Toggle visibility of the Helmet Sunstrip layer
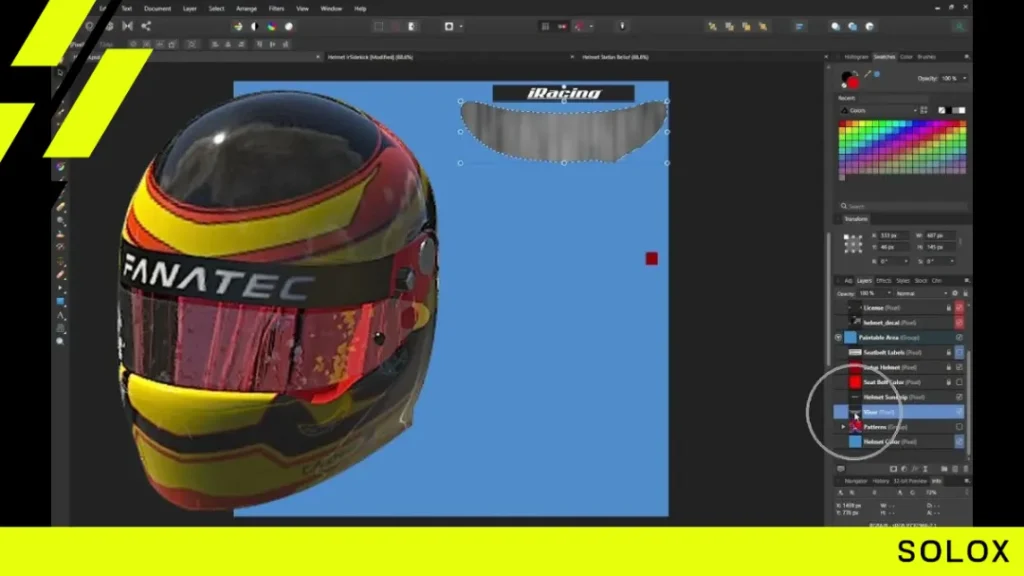1024x576 pixels. [959, 397]
